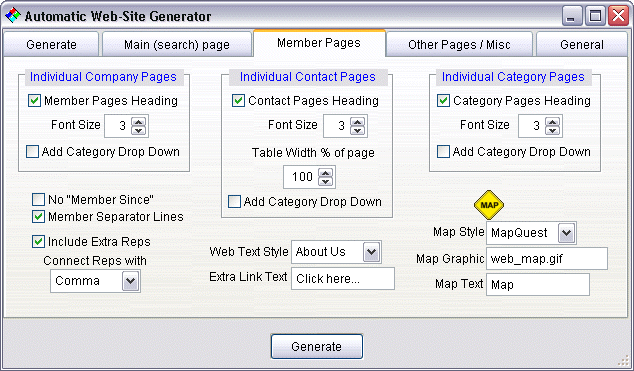The width and height of the screenshot is (634, 371).
Task: Uncheck Include Extra Reps
Action: click(x=38, y=242)
